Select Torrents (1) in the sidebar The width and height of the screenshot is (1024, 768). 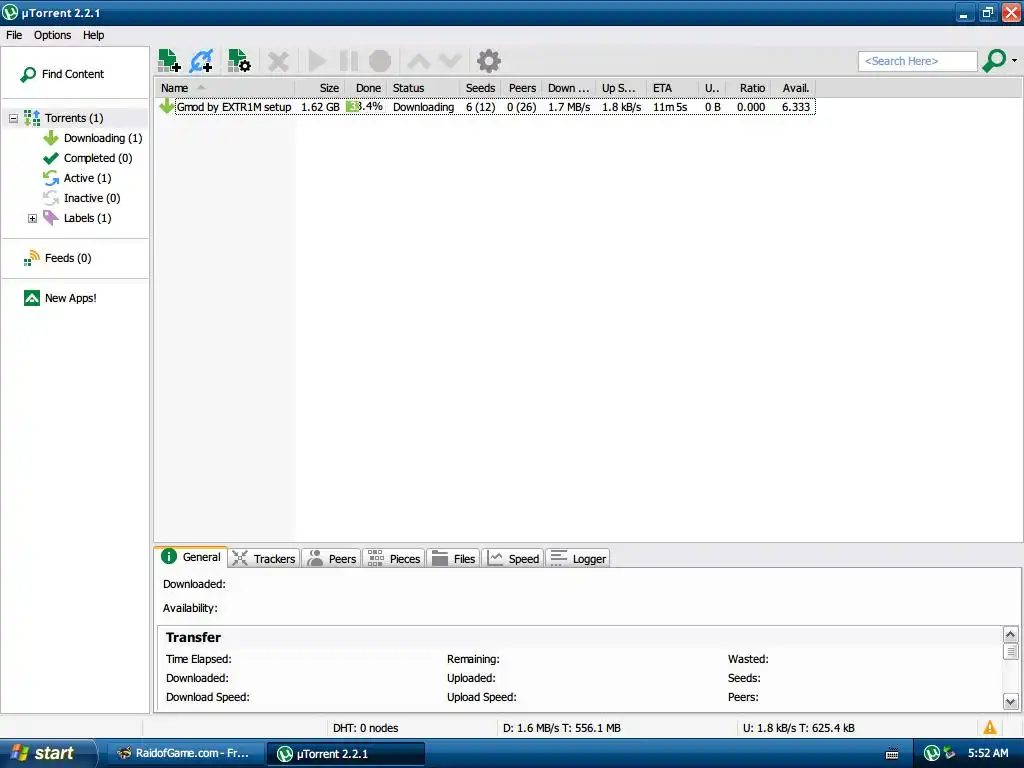coord(64,118)
